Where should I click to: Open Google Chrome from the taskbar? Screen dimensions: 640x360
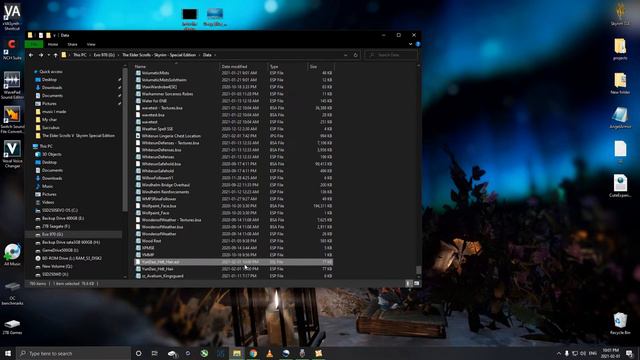[253, 353]
